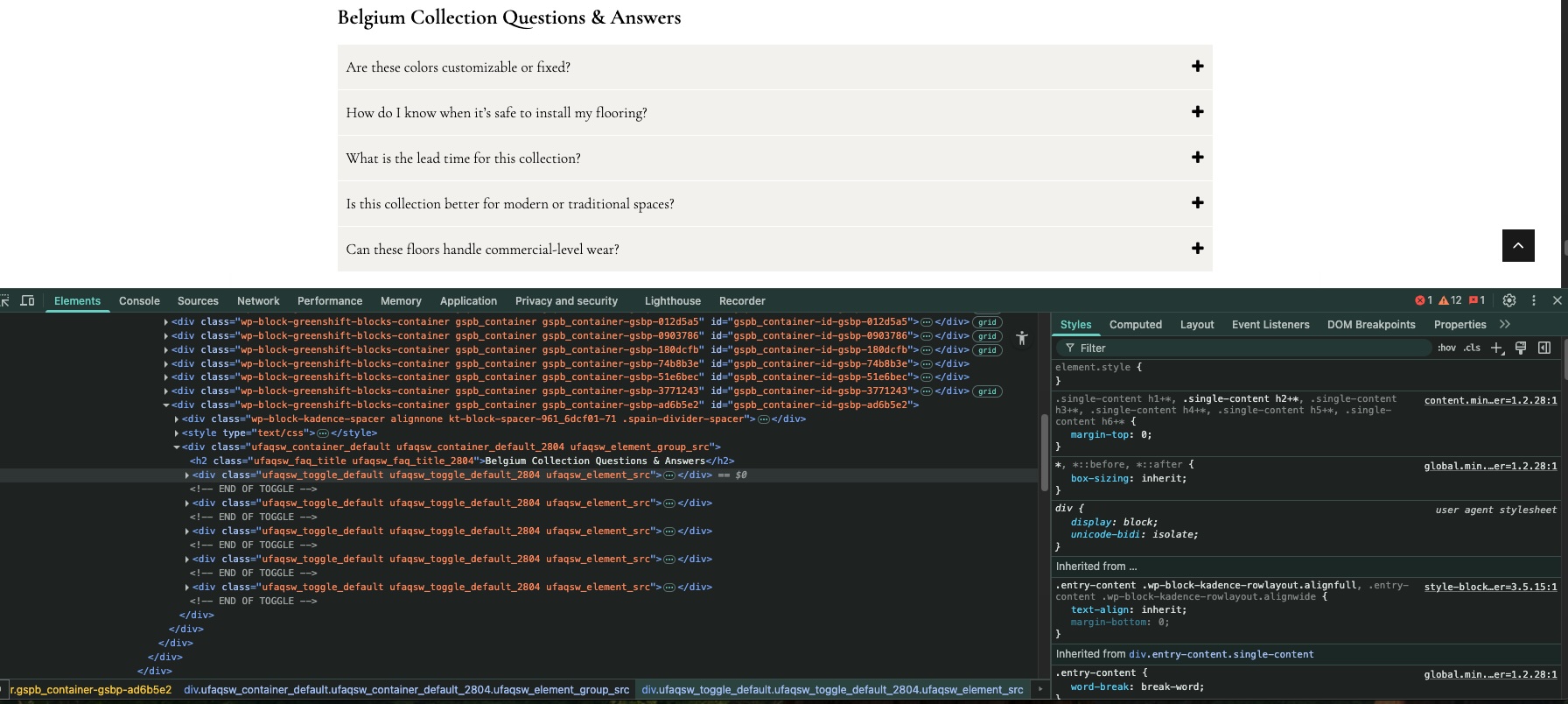Toggle the .cls element classes panel
The height and width of the screenshot is (704, 1568).
[1473, 348]
